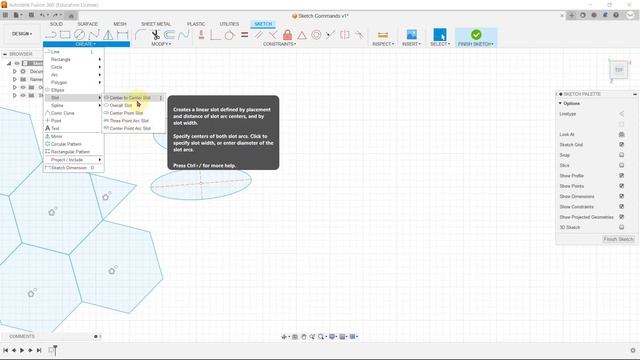This screenshot has height=360, width=640.
Task: Select the Trim scissors tool
Action: click(155, 35)
